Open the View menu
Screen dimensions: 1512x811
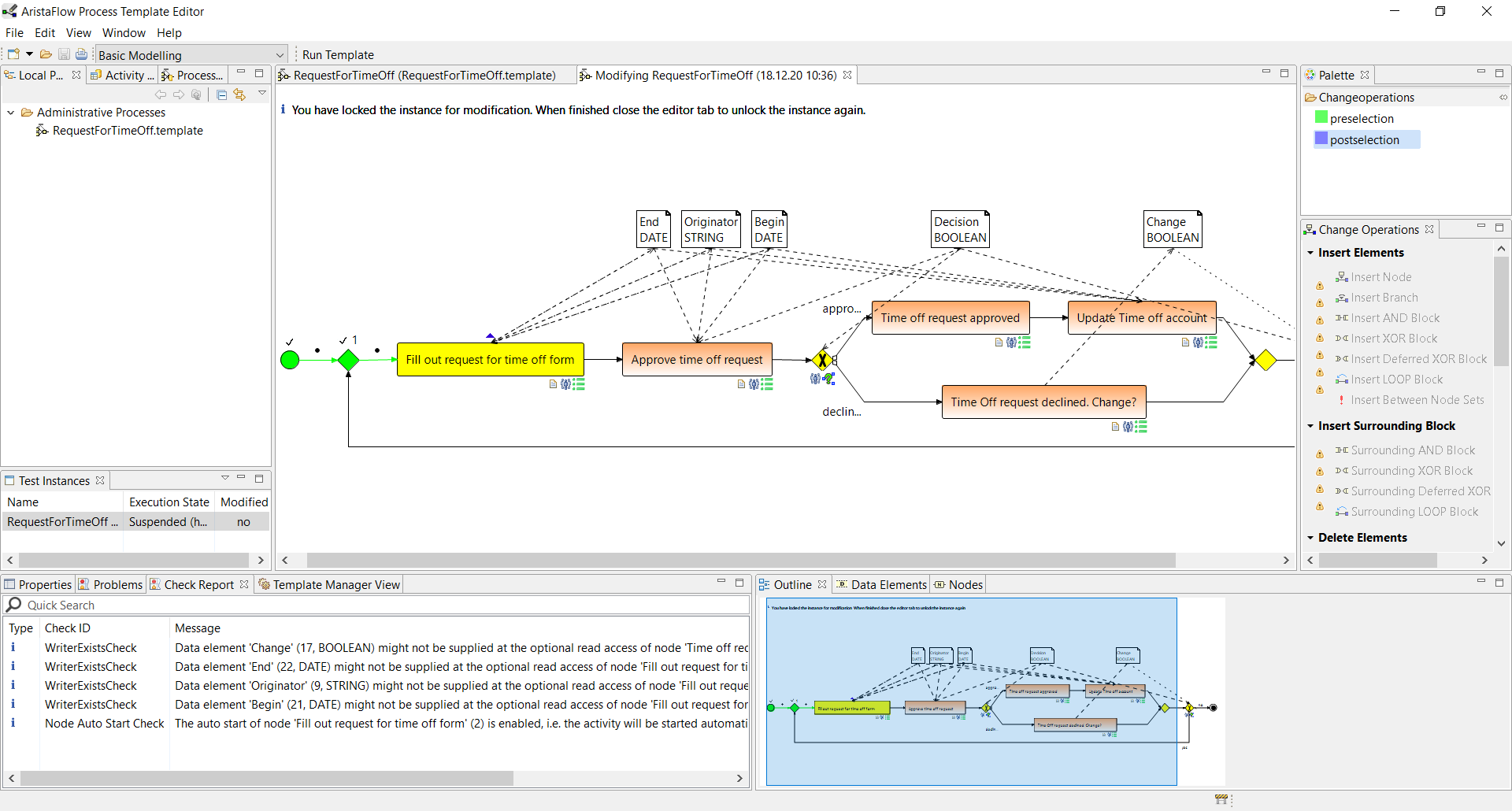coord(78,32)
